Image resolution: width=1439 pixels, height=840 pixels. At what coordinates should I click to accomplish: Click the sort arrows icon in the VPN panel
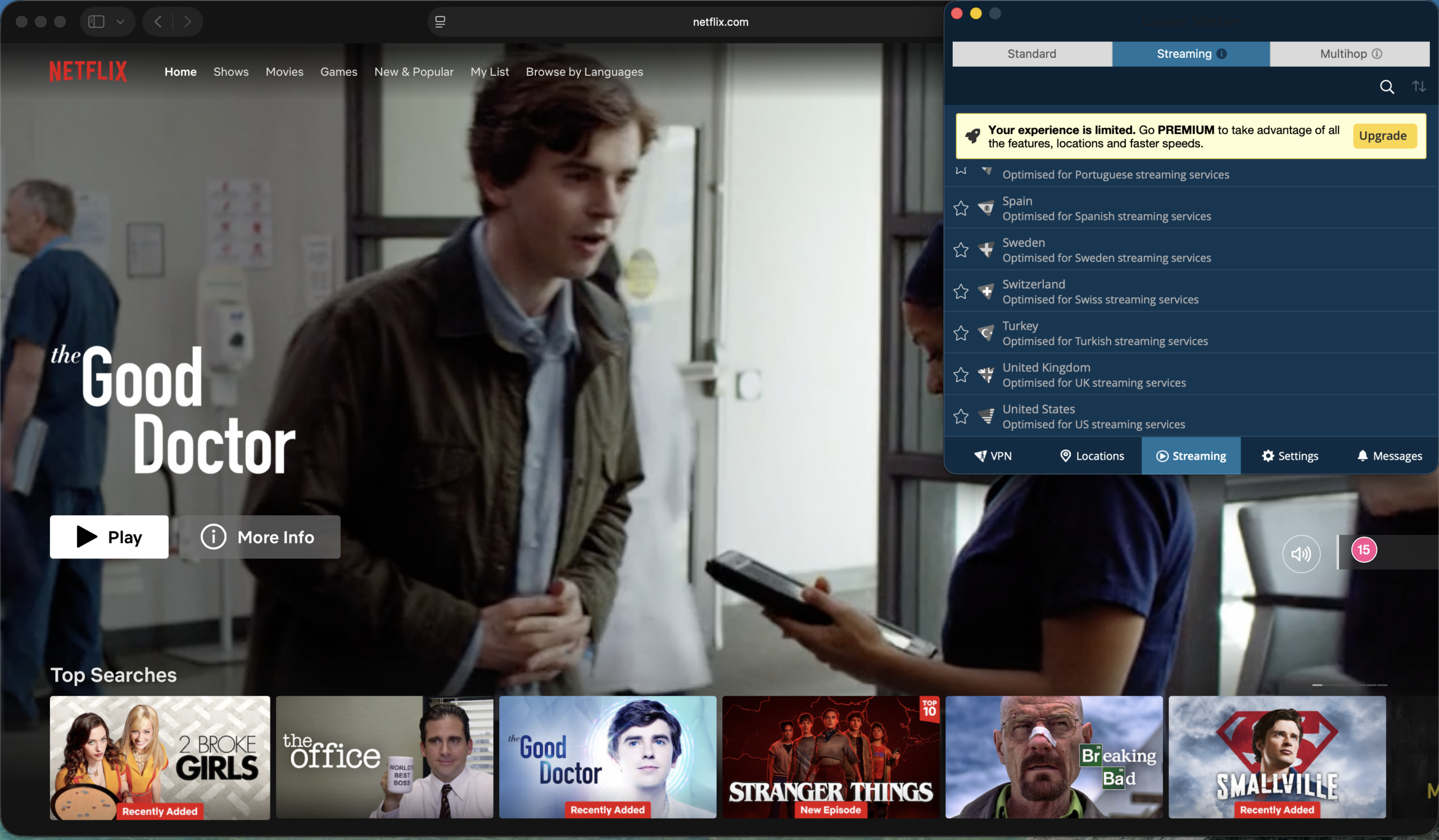point(1419,86)
